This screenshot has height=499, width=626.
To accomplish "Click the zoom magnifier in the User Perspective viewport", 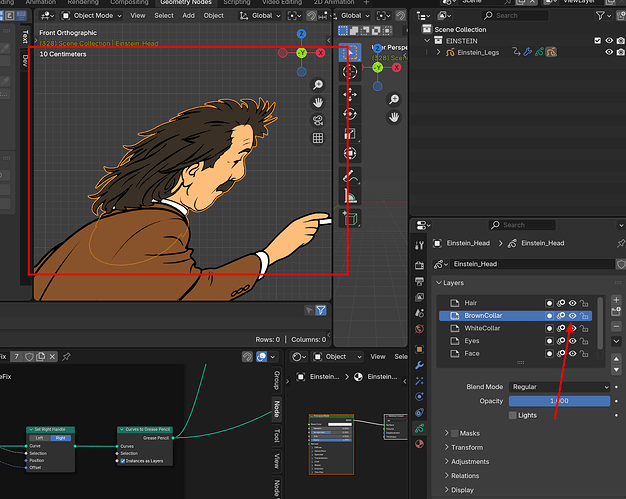I will pyautogui.click(x=394, y=99).
